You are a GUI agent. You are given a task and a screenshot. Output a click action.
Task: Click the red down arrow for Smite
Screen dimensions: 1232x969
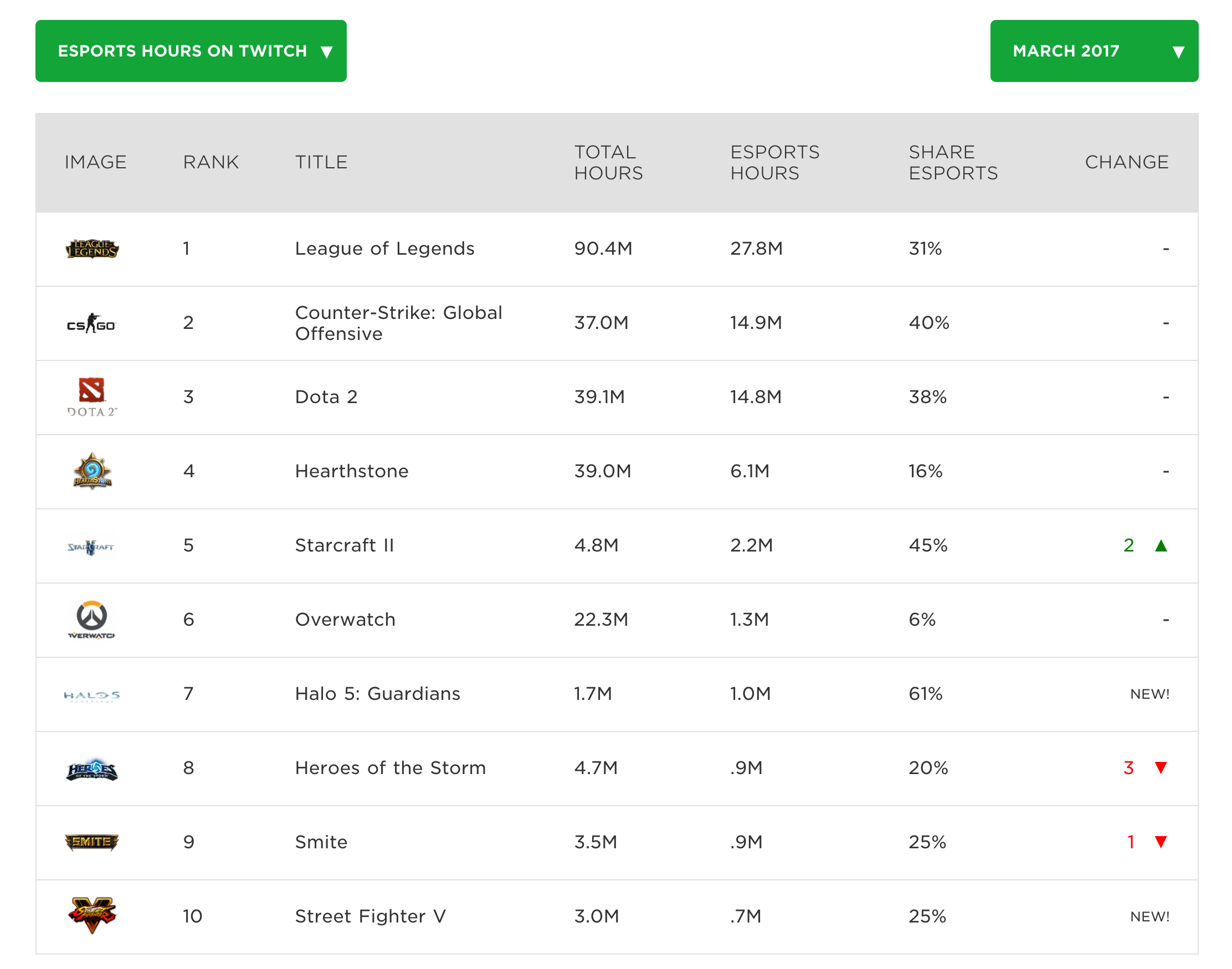tap(1161, 842)
